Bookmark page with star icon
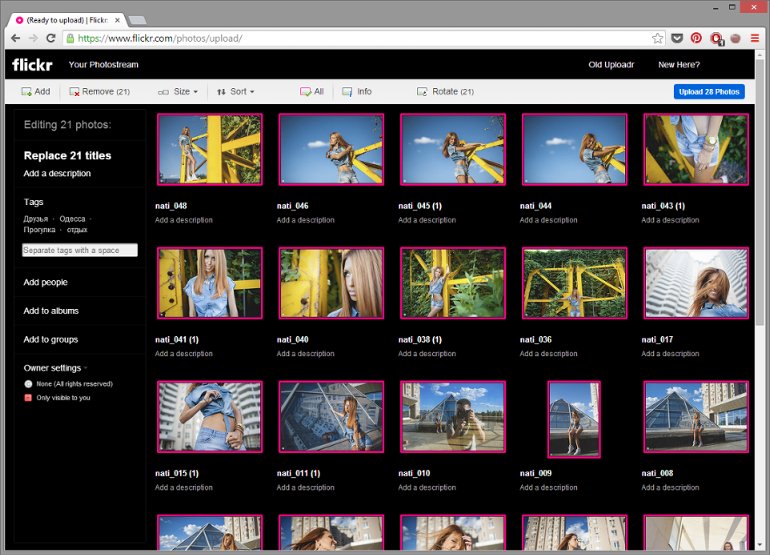This screenshot has height=555, width=770. 658,38
